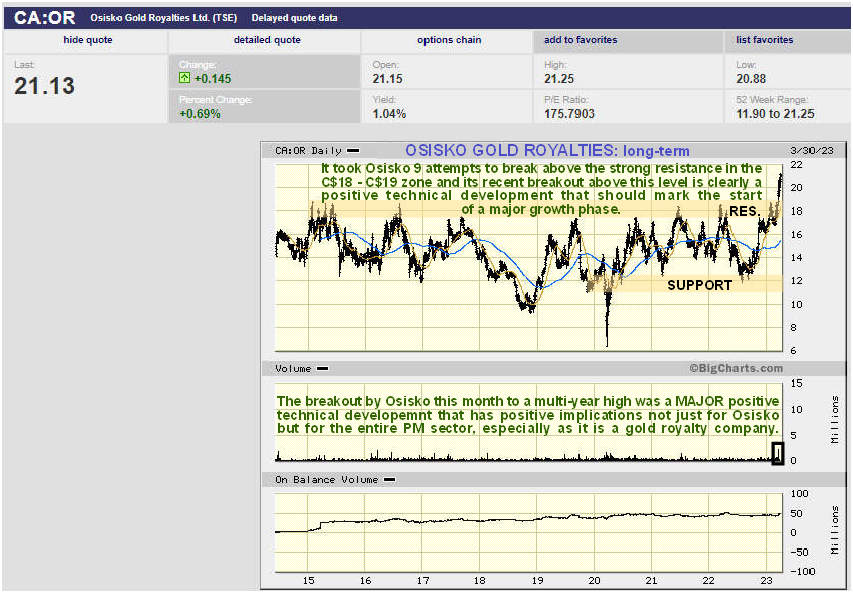This screenshot has width=853, height=593.
Task: Click the 52 week range 11.90 to 21.25
Action: tap(775, 114)
